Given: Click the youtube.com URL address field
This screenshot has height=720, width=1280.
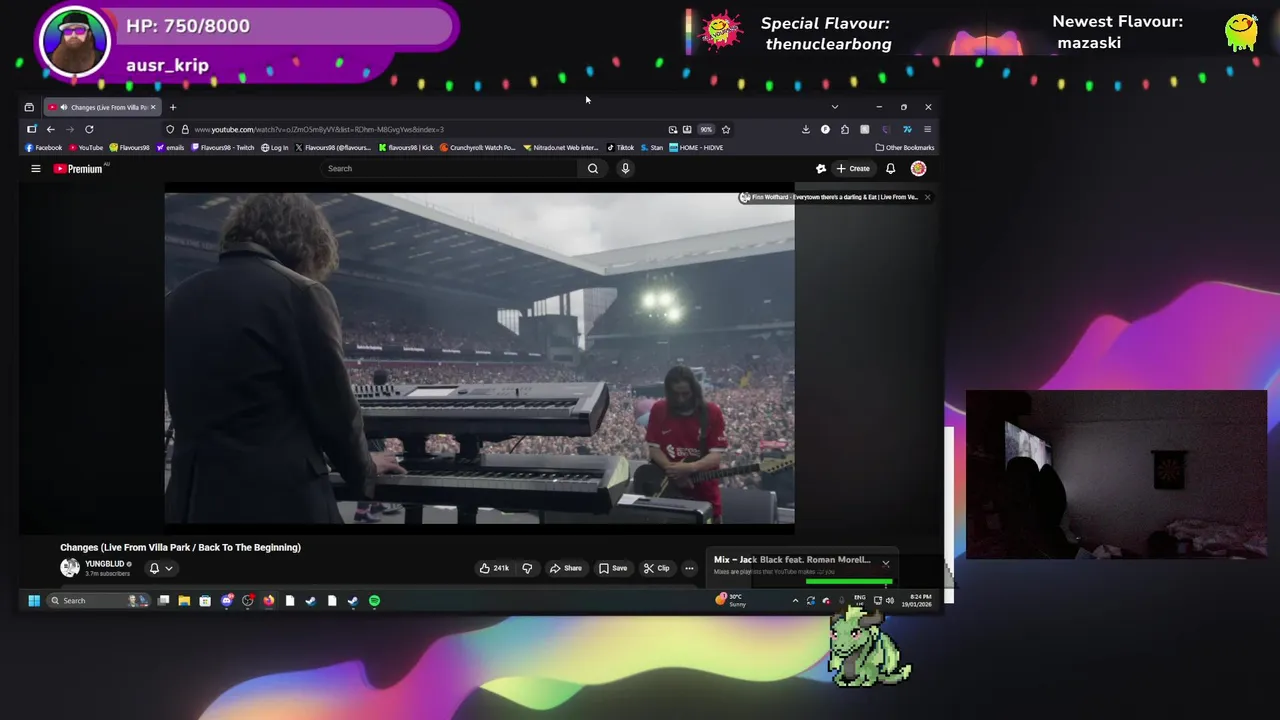Looking at the screenshot, I should coord(425,129).
